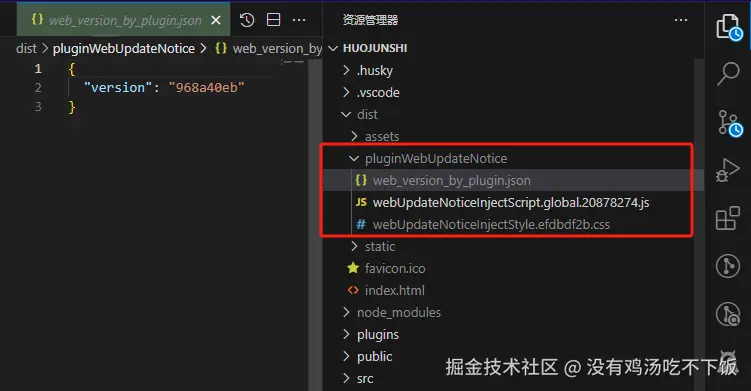The height and width of the screenshot is (391, 751).
Task: Collapse the dist folder
Action: (x=346, y=115)
